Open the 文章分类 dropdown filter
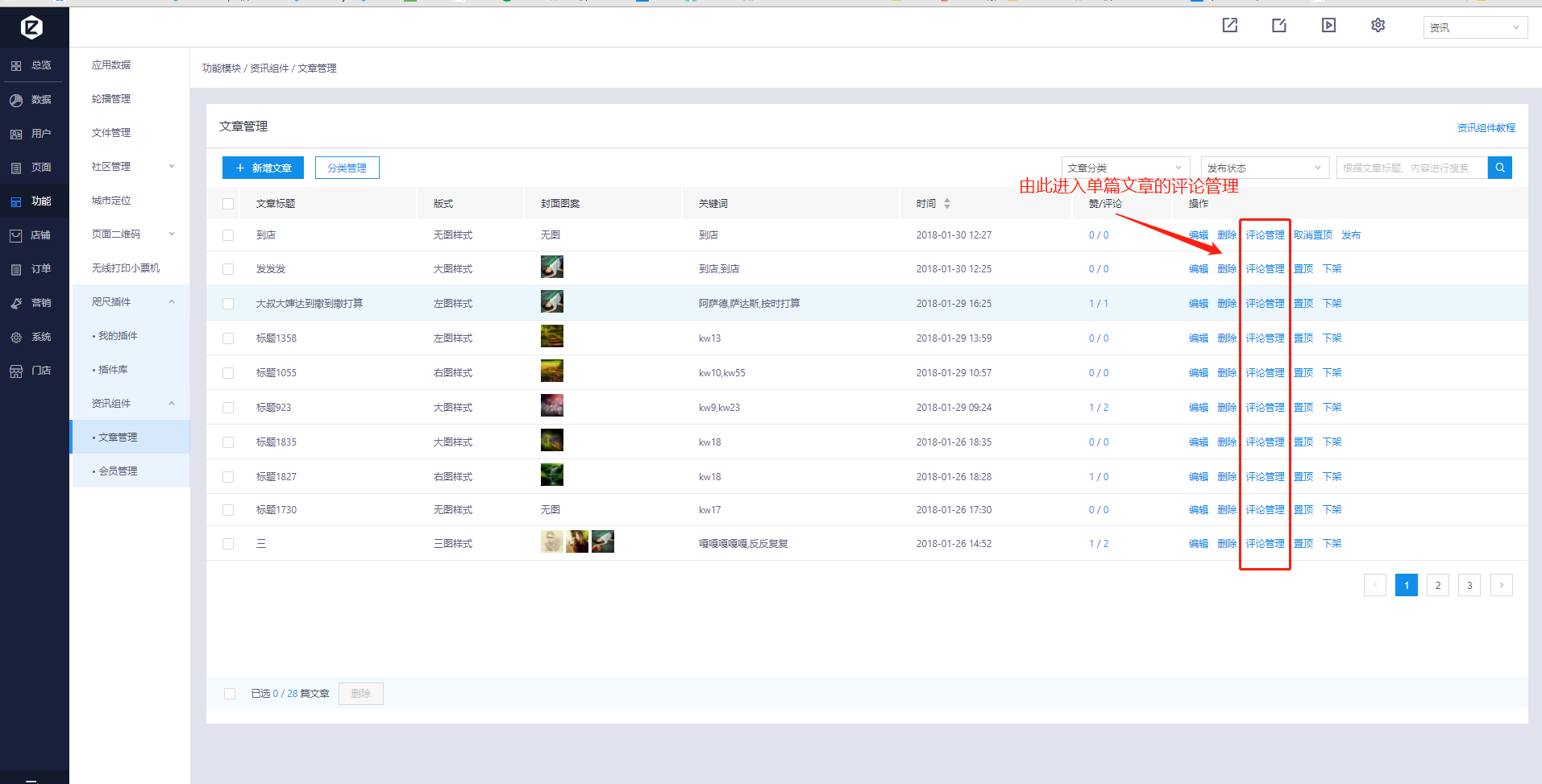Viewport: 1542px width, 784px height. [x=1124, y=168]
